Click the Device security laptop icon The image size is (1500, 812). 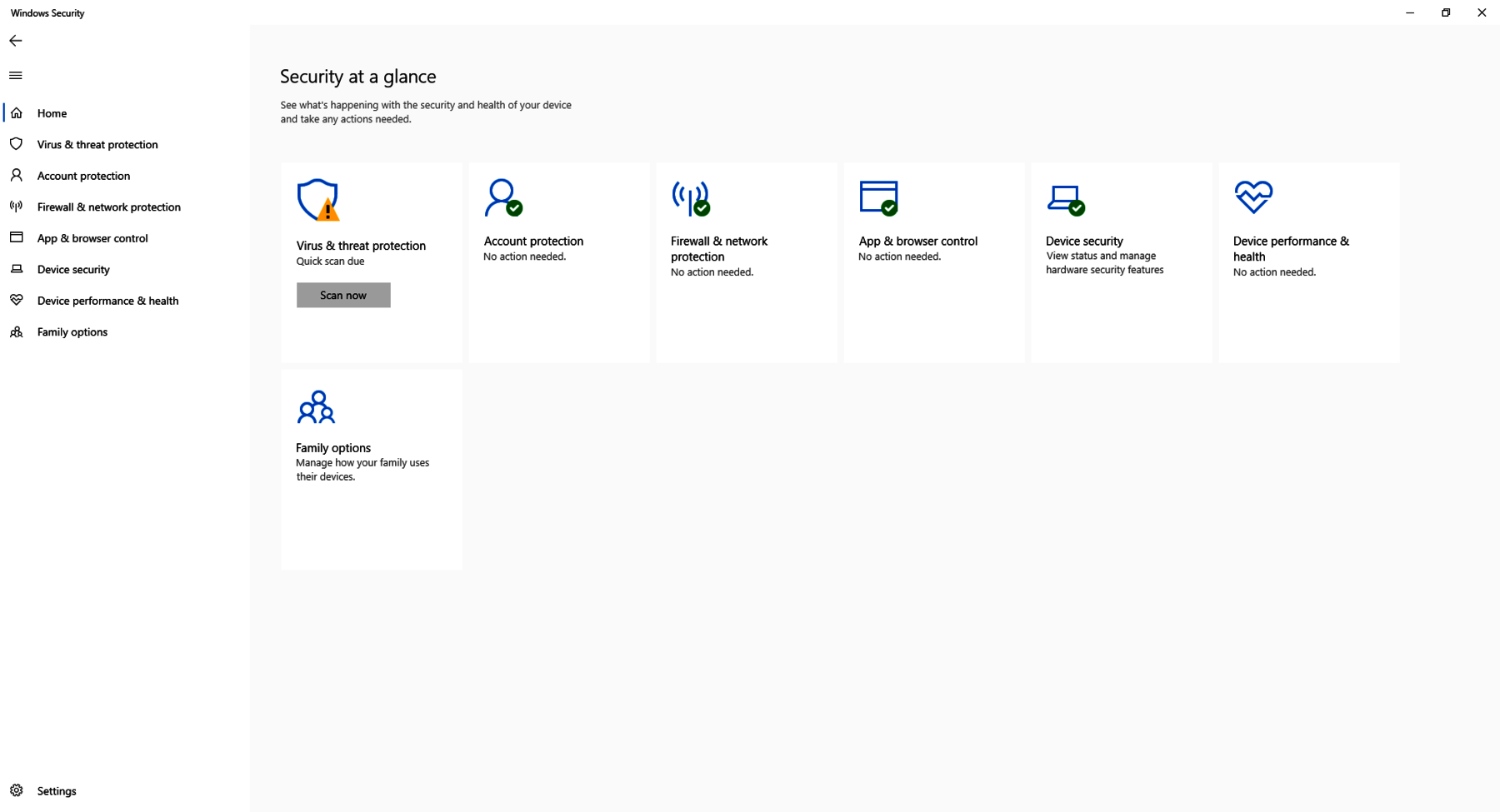click(x=1065, y=199)
